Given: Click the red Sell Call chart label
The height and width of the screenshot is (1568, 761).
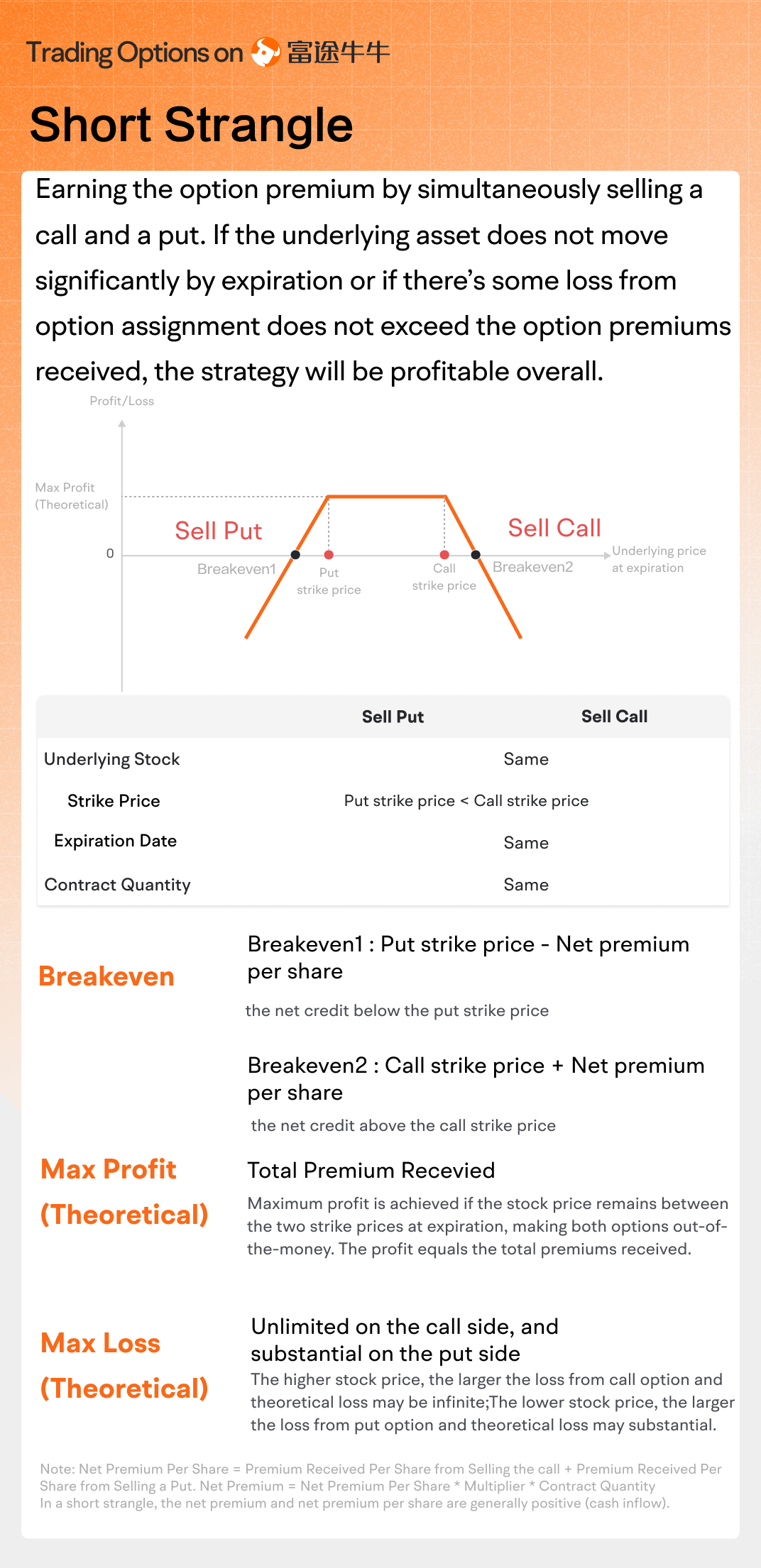Looking at the screenshot, I should (x=554, y=528).
